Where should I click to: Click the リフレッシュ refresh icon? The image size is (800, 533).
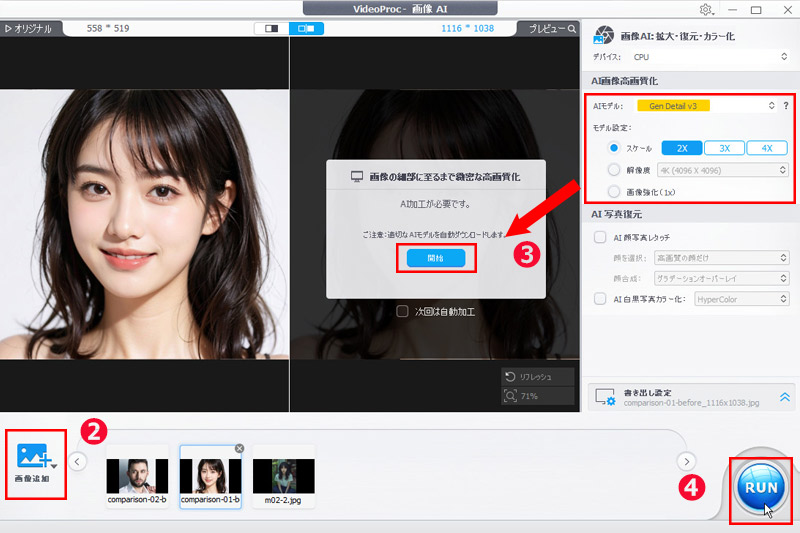(x=511, y=377)
